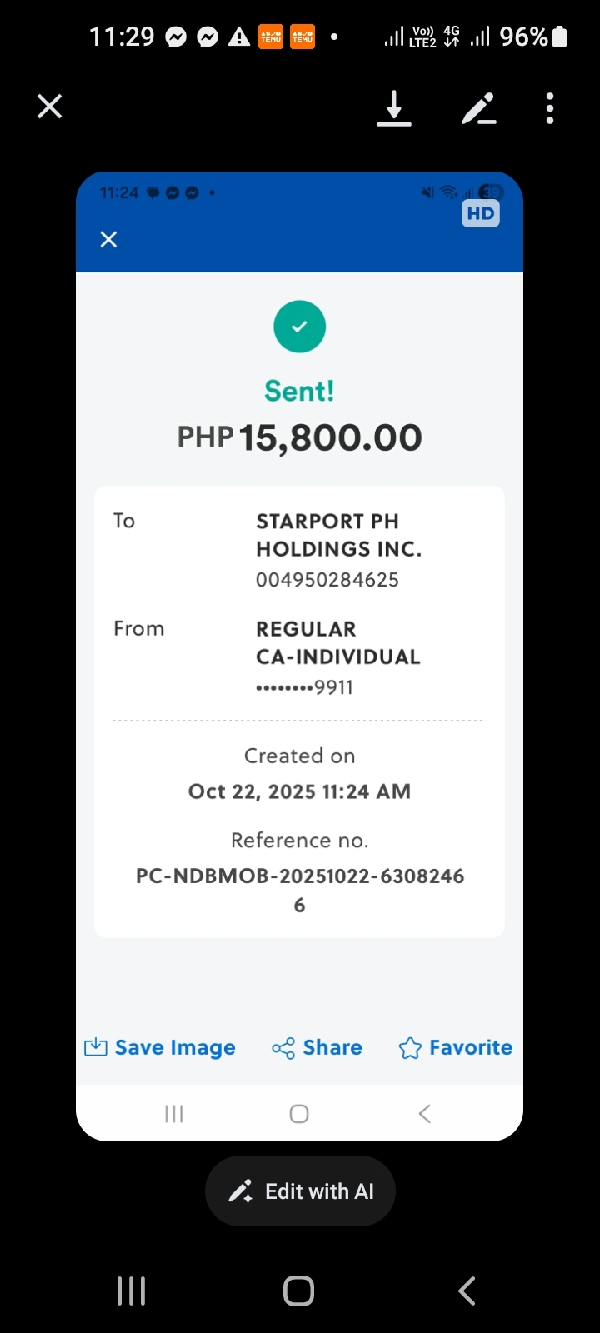Tap the Messenger notification icon in status bar
The width and height of the screenshot is (600, 1333).
176,38
